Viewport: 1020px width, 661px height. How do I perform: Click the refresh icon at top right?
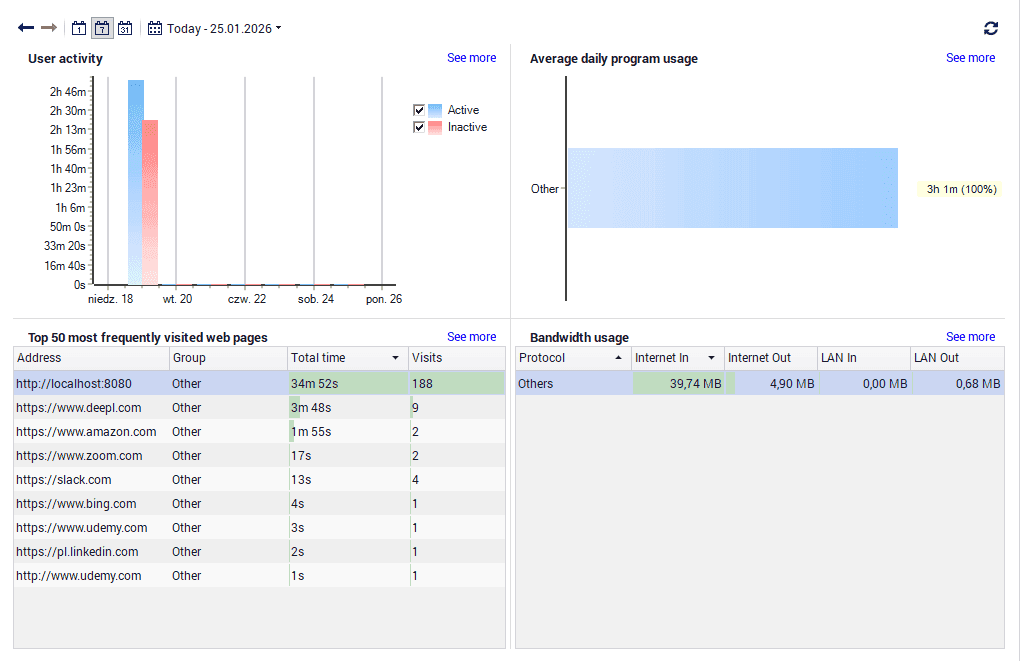[x=991, y=29]
